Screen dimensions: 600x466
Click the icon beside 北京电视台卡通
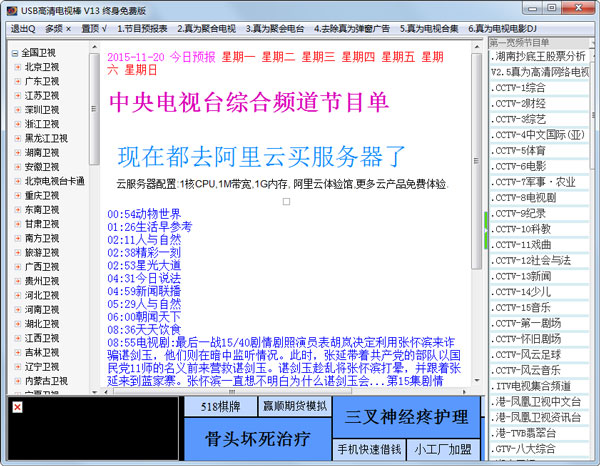(x=18, y=181)
